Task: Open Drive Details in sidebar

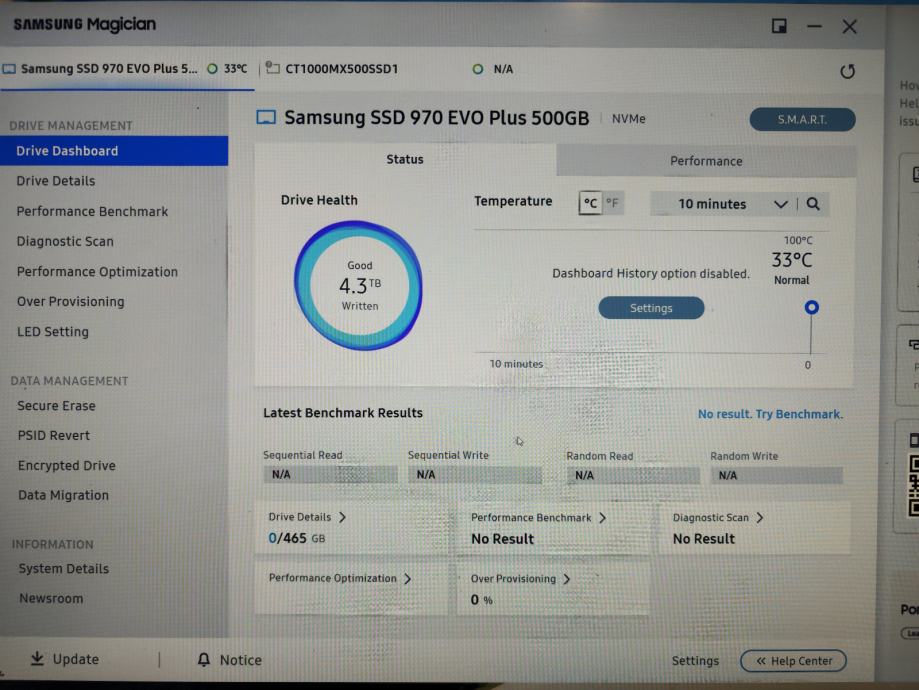Action: [56, 181]
